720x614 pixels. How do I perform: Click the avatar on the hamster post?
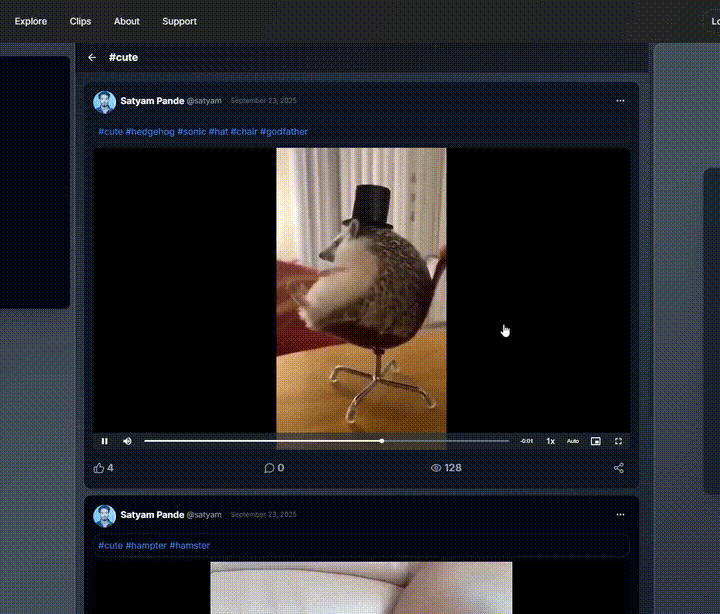coord(104,514)
